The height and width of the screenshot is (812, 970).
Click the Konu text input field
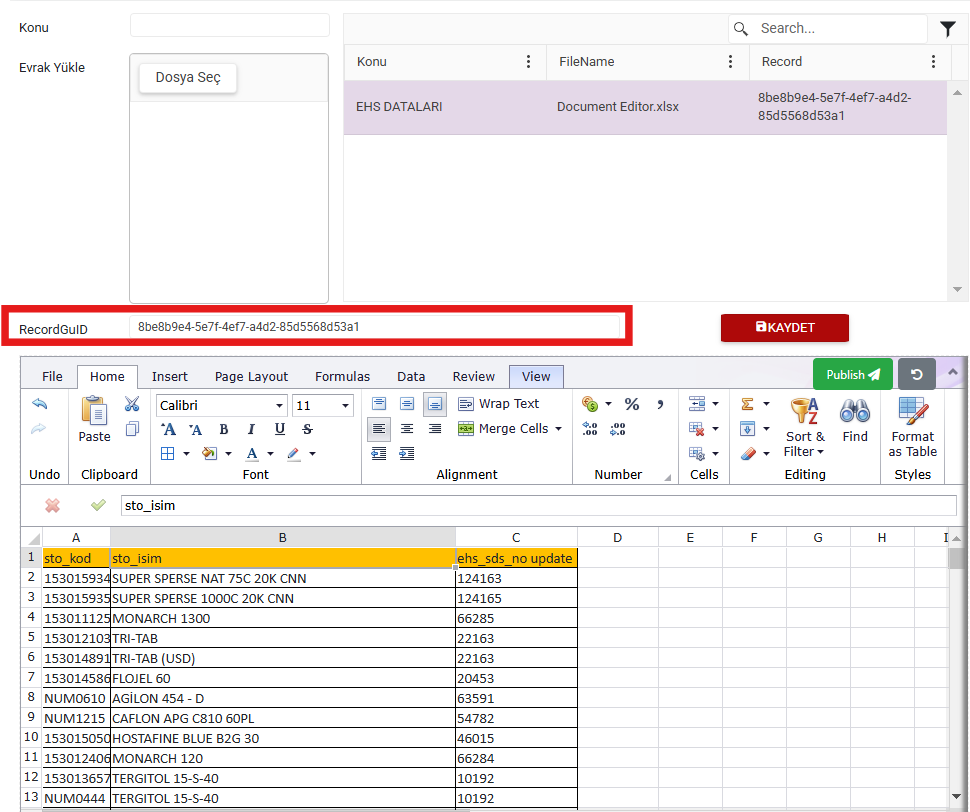[230, 25]
